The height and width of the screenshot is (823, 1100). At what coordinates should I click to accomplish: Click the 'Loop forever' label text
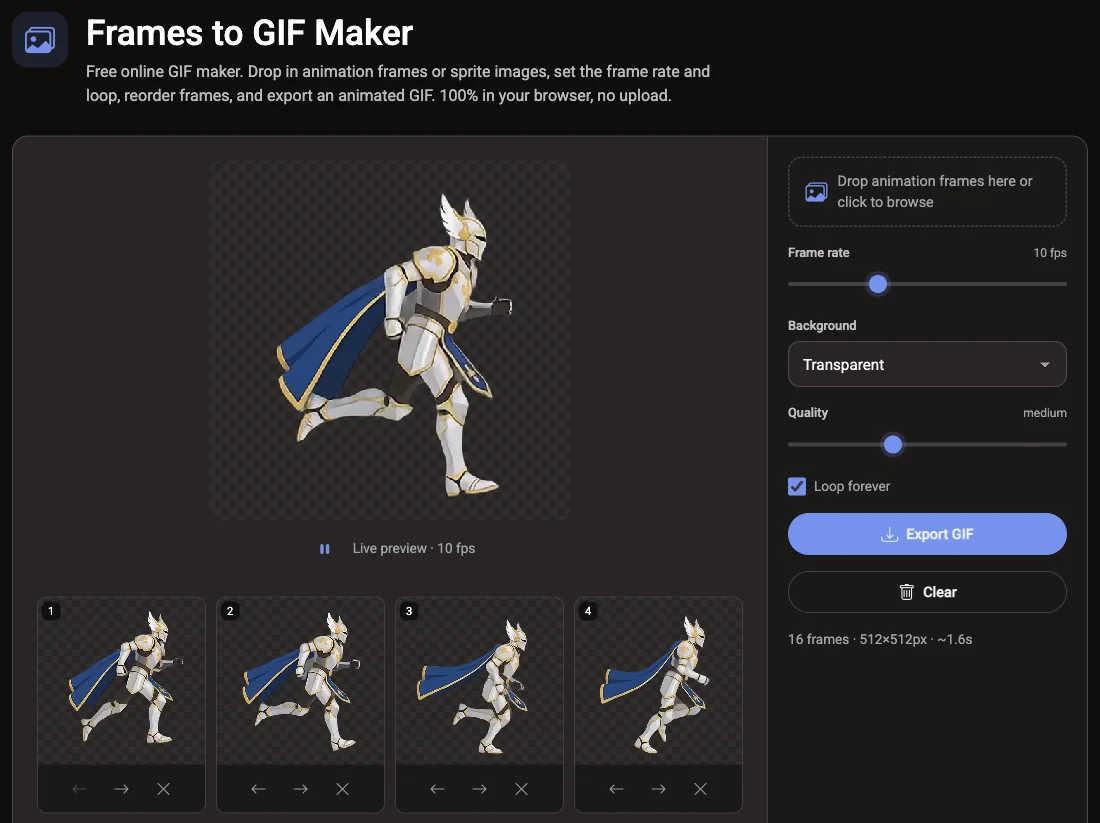click(x=852, y=486)
